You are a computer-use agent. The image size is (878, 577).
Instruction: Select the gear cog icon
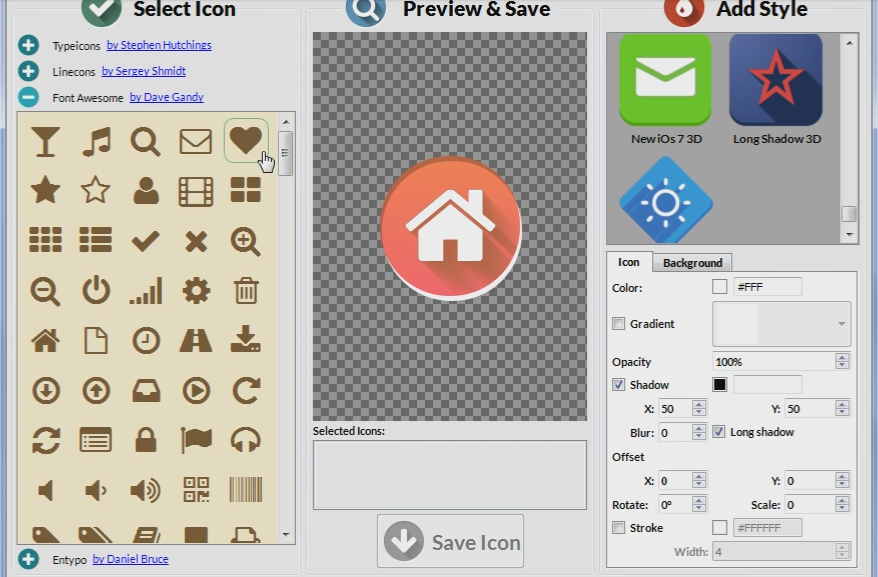click(196, 291)
